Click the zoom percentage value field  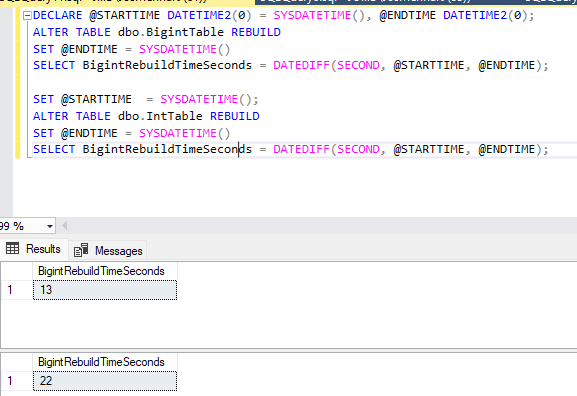tap(22, 226)
